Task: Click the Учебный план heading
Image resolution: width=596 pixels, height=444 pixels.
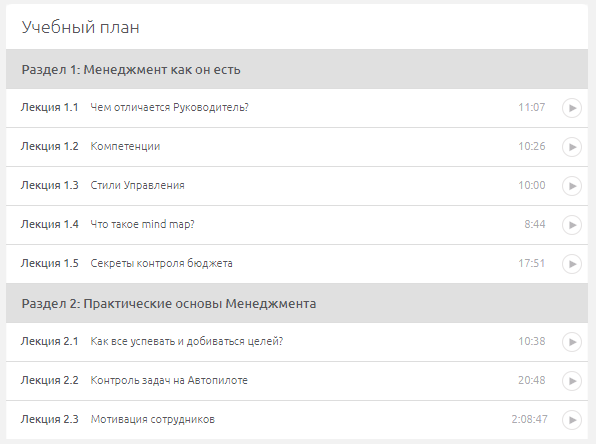Action: pyautogui.click(x=81, y=27)
